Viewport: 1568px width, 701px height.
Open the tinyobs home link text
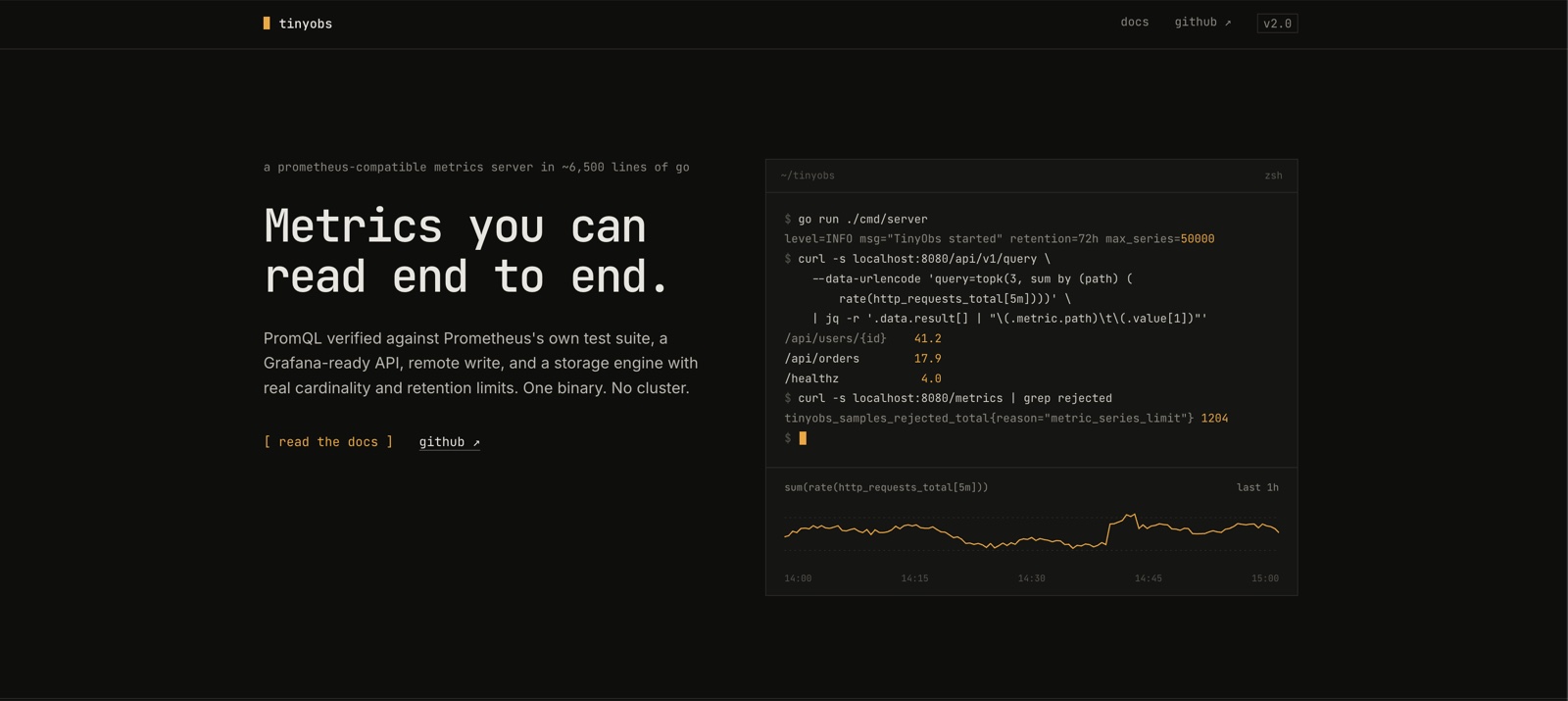(x=305, y=24)
